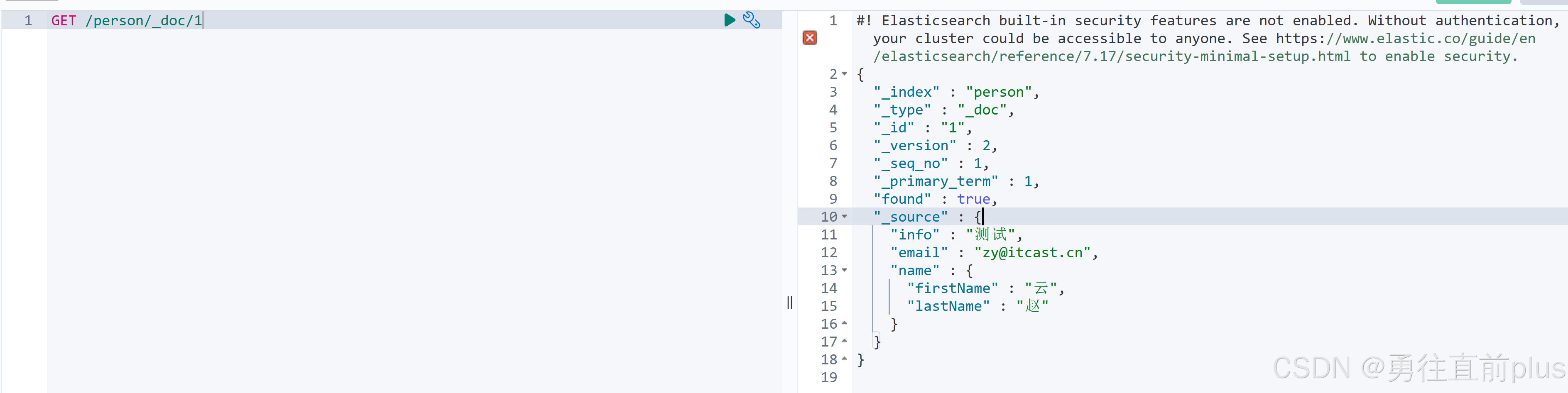Click line number 1 in request editor

click(x=28, y=21)
